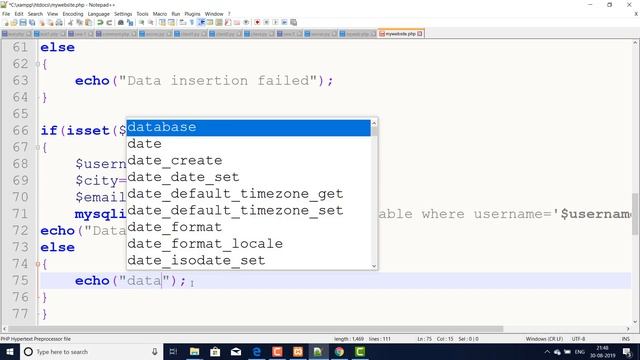
Task: Open Microsoft Edge from the taskbar
Action: click(x=256, y=352)
